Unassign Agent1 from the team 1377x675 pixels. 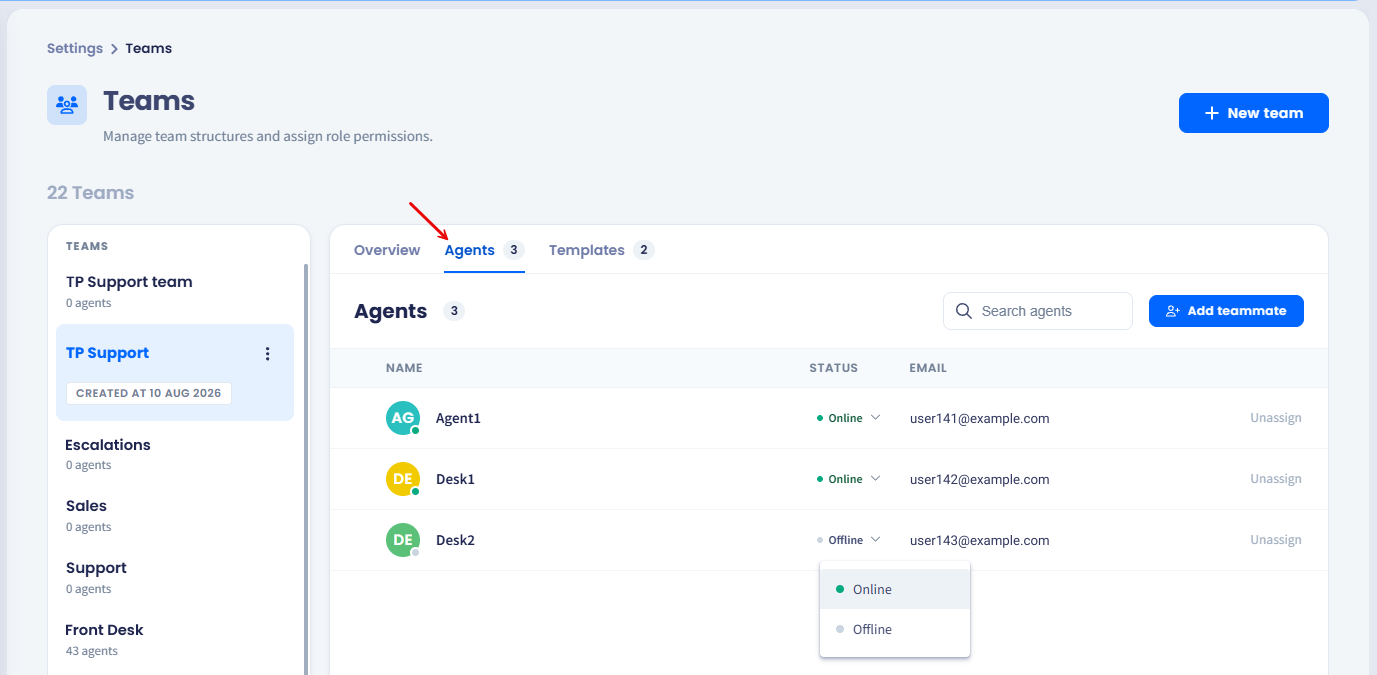tap(1276, 418)
